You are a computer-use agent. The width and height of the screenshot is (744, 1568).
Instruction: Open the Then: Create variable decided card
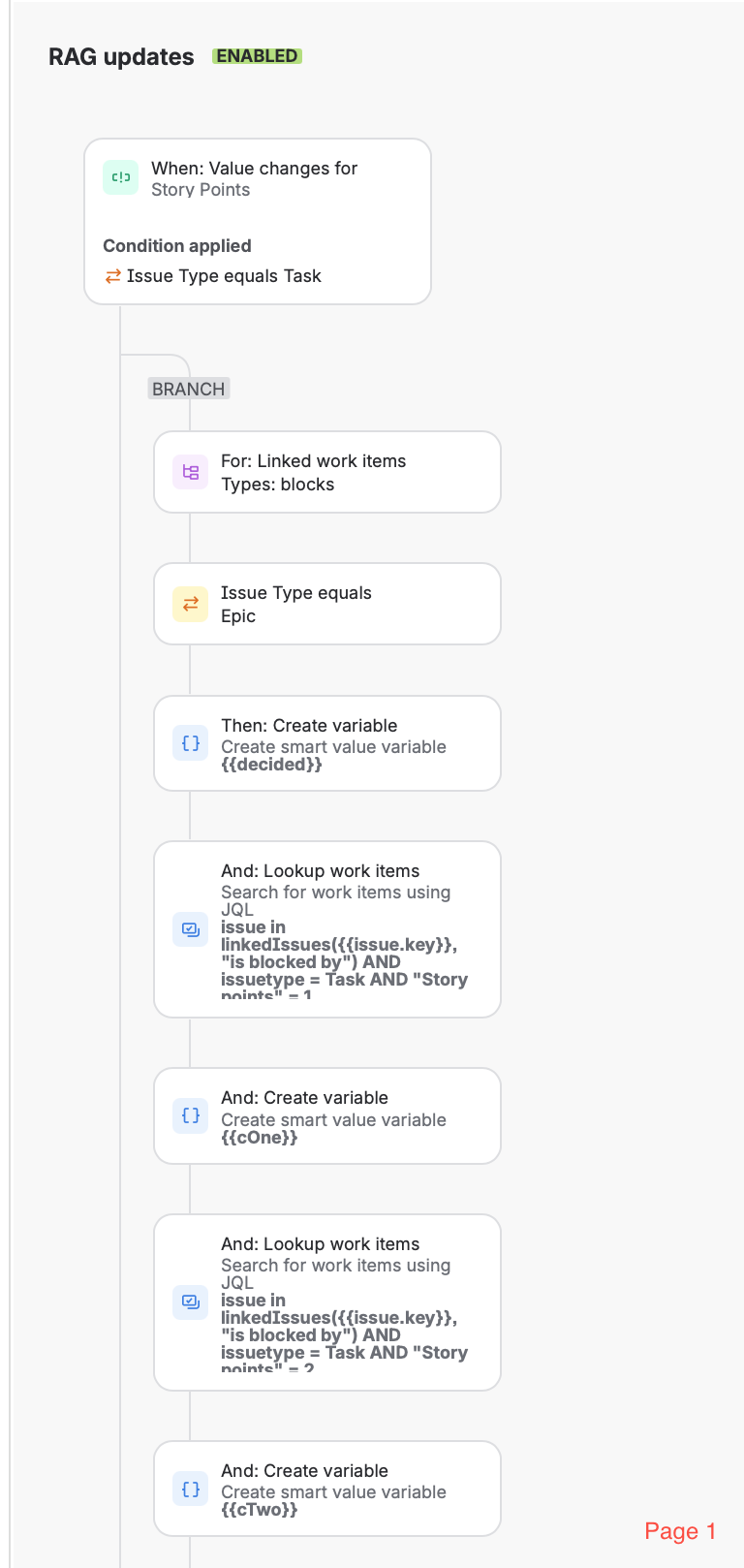tap(327, 743)
